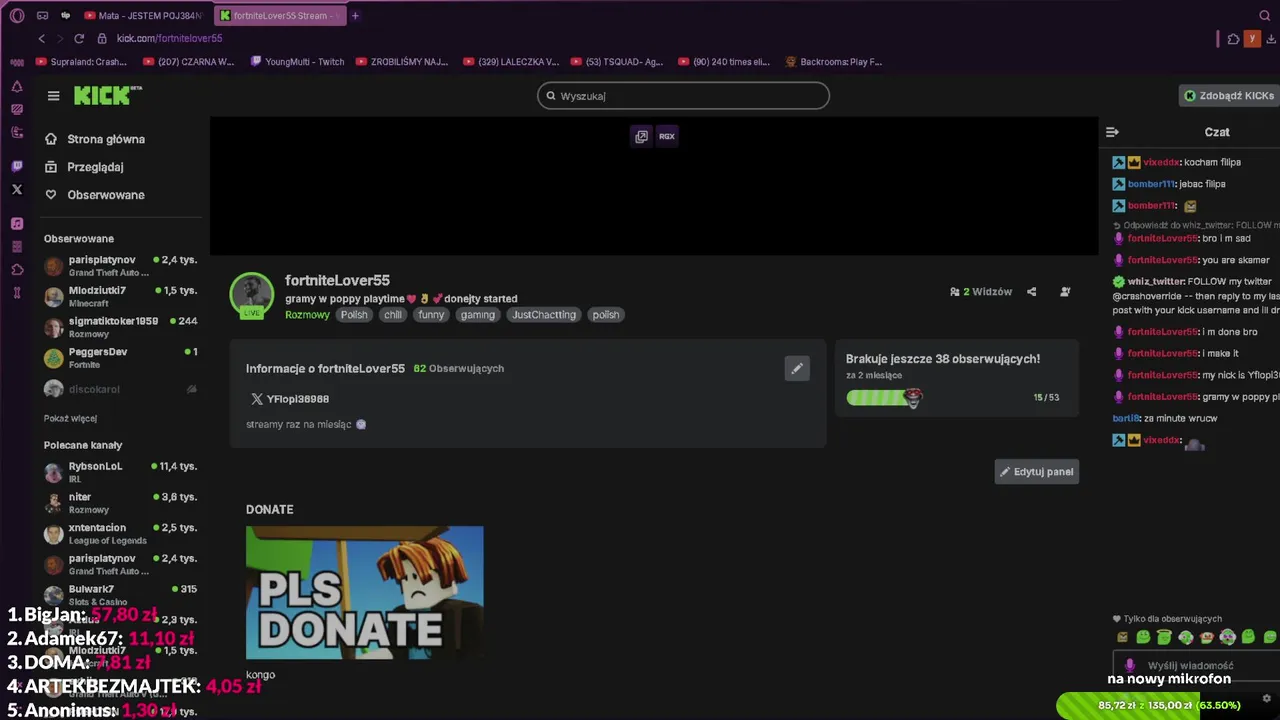Click RGX button above video
The height and width of the screenshot is (720, 1280).
(x=667, y=136)
